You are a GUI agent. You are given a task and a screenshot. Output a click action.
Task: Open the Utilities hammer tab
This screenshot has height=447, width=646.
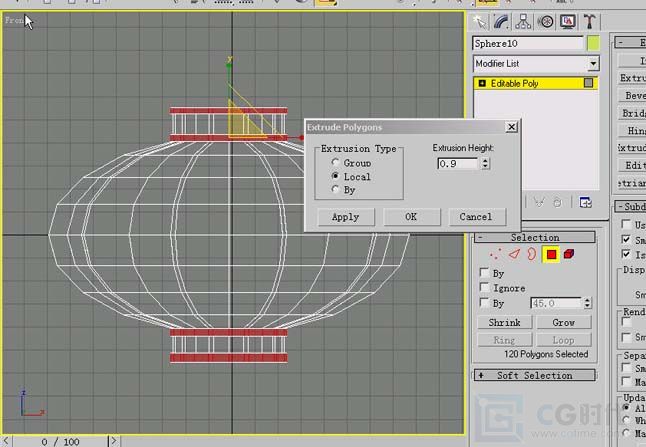pyautogui.click(x=590, y=21)
